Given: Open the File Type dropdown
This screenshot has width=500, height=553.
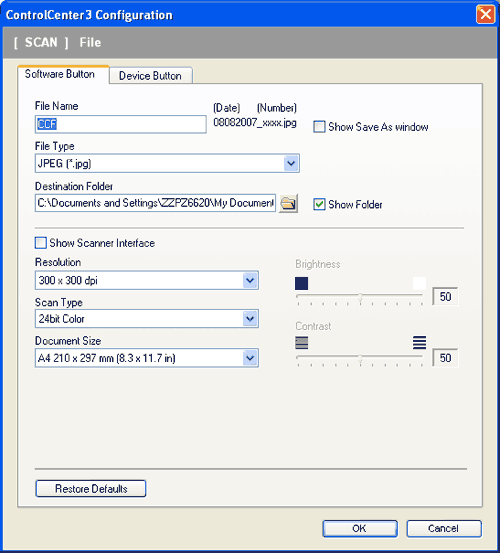Looking at the screenshot, I should coord(167,163).
